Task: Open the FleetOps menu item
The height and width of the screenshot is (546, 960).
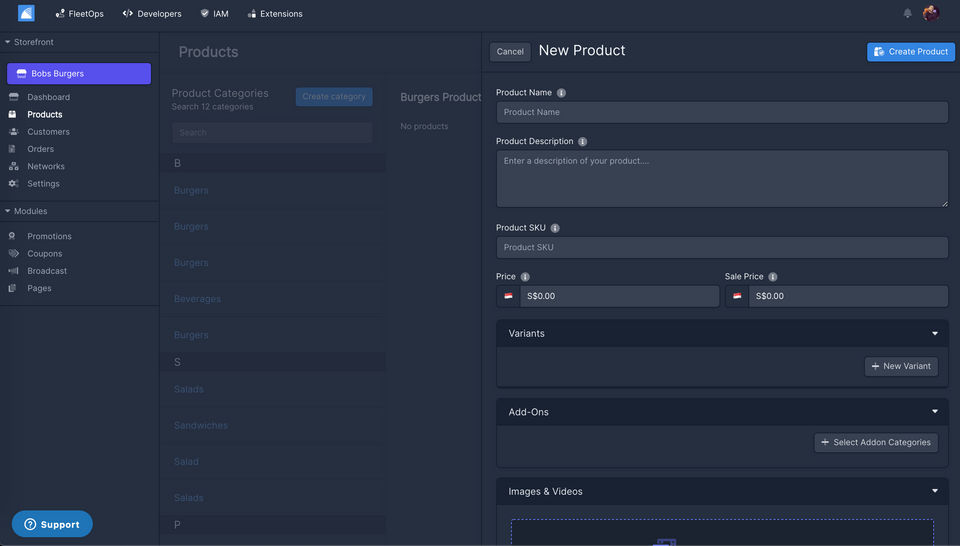Action: 81,14
